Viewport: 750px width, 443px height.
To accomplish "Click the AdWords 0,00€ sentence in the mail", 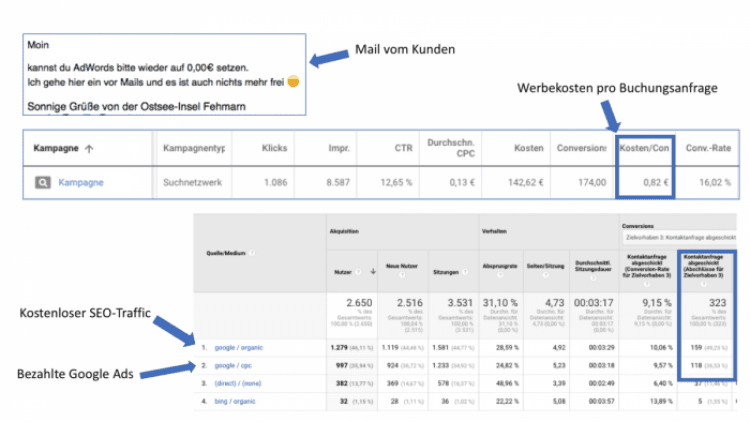I will point(138,67).
